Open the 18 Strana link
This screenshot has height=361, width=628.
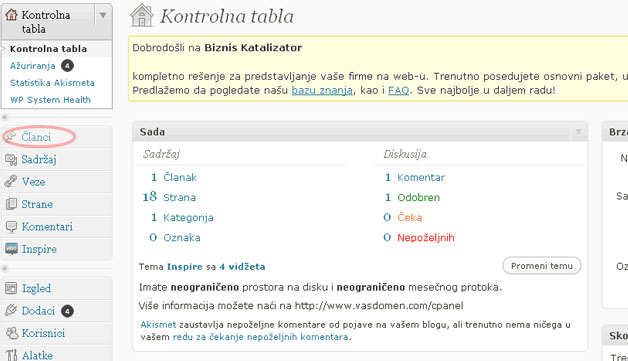[x=169, y=197]
